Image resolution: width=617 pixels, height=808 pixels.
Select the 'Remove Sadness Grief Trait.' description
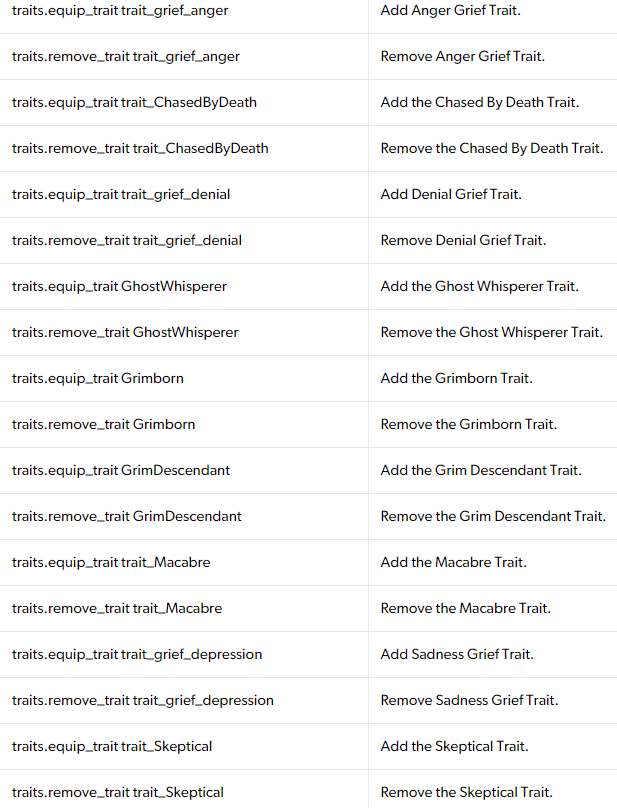pyautogui.click(x=469, y=701)
